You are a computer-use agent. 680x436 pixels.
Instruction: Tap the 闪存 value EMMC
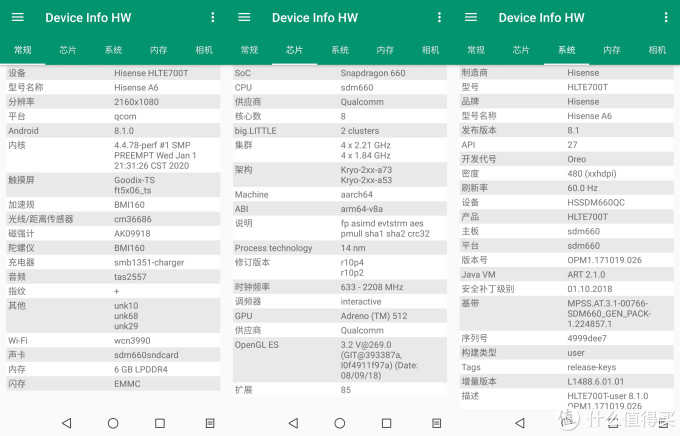127,384
